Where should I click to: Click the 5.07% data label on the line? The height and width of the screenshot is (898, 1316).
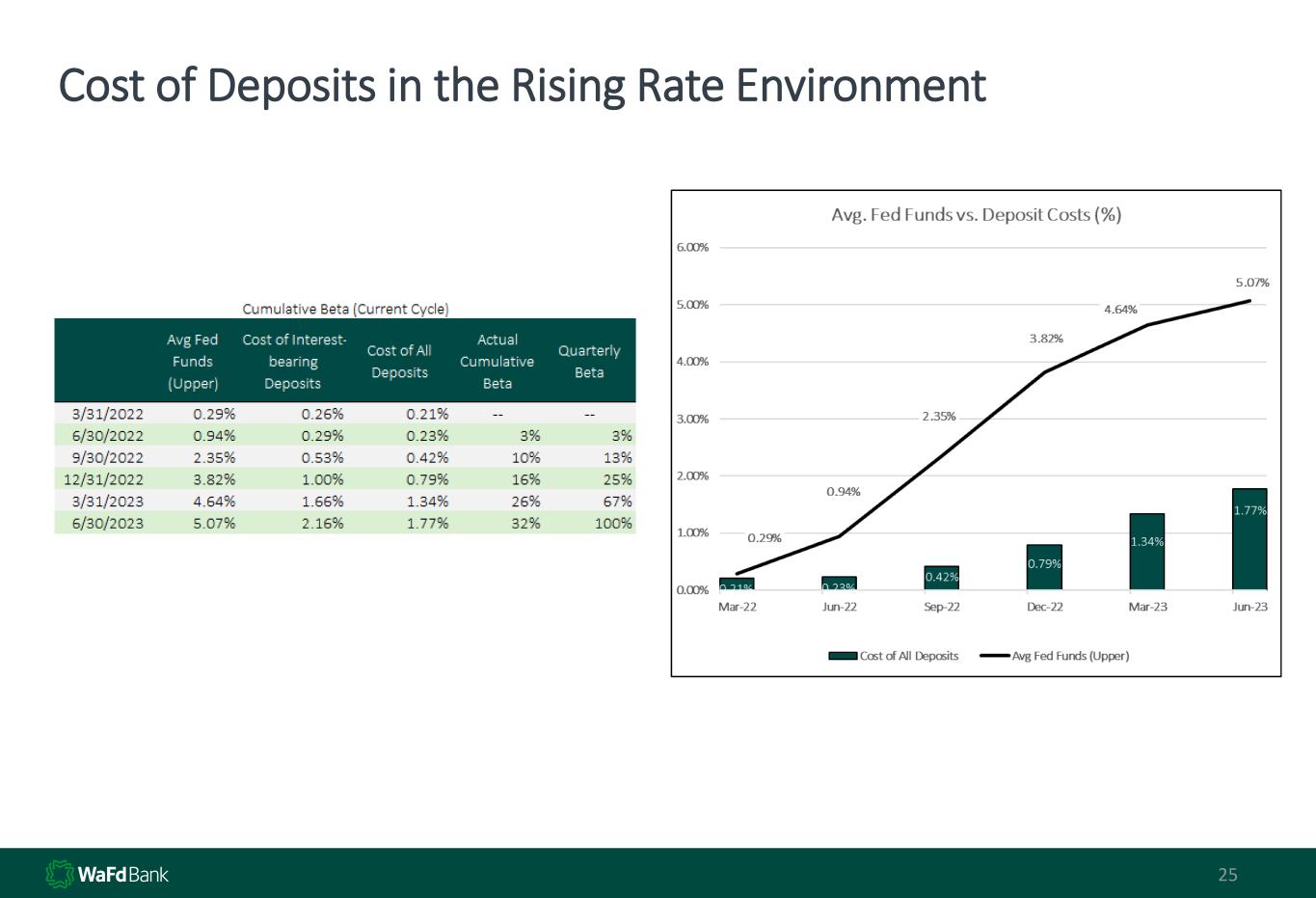point(1251,283)
